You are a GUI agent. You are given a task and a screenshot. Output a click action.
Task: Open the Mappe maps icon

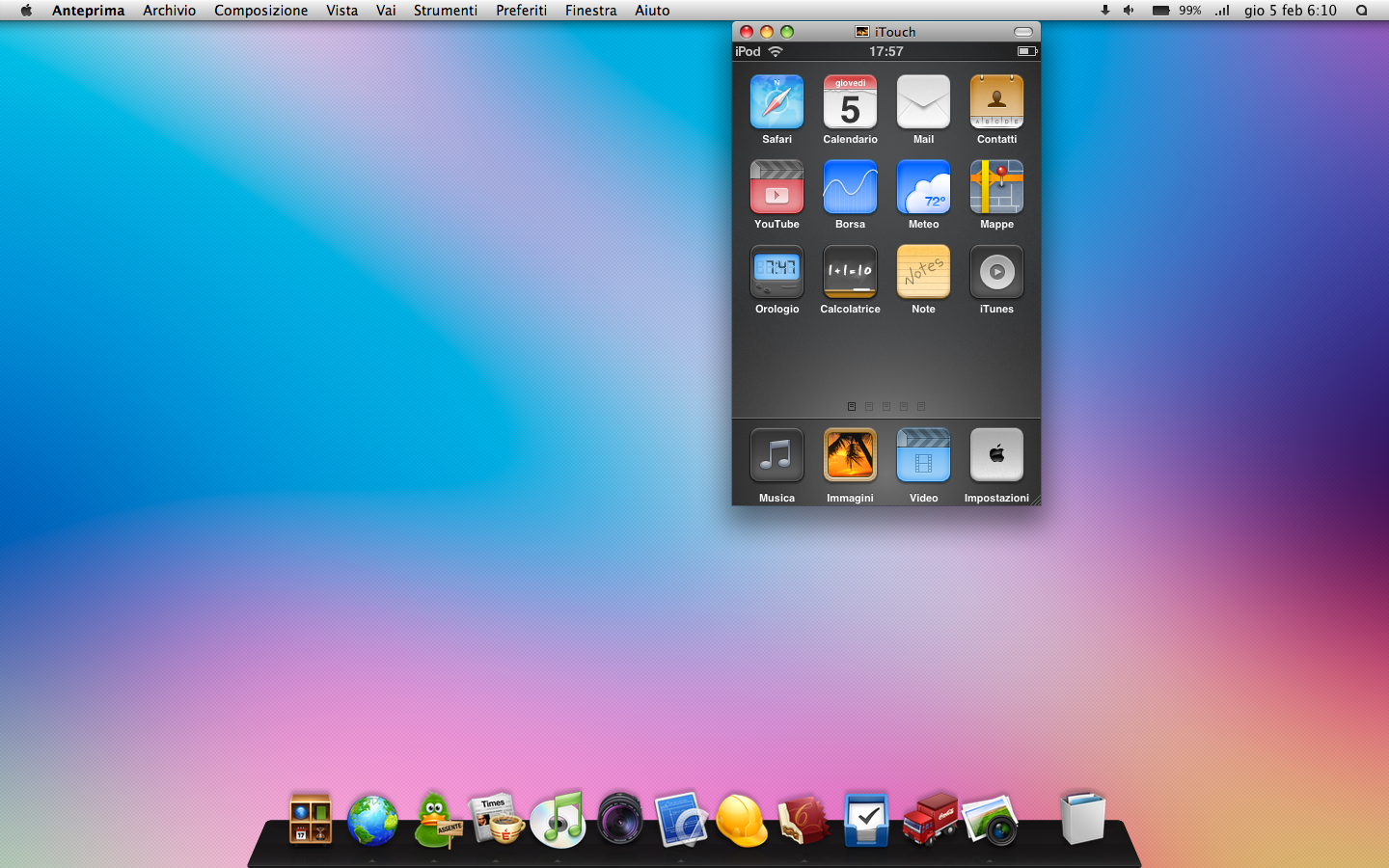click(996, 187)
